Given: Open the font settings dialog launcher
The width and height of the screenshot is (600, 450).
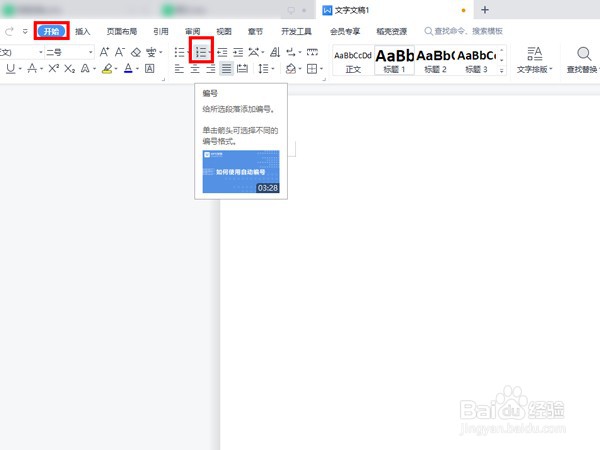Looking at the screenshot, I should point(163,80).
